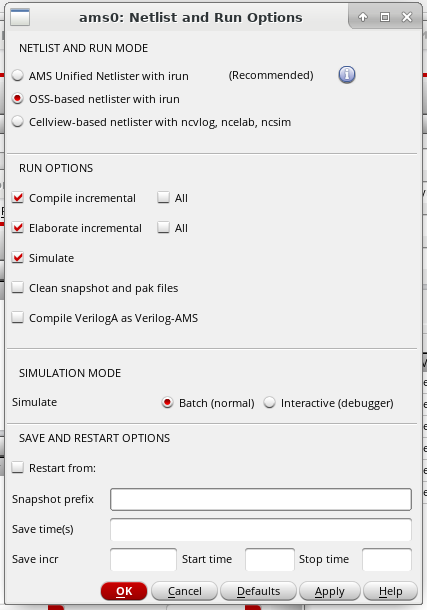
Task: Choose Interactive (debugger) simulation mode
Action: pos(269,402)
